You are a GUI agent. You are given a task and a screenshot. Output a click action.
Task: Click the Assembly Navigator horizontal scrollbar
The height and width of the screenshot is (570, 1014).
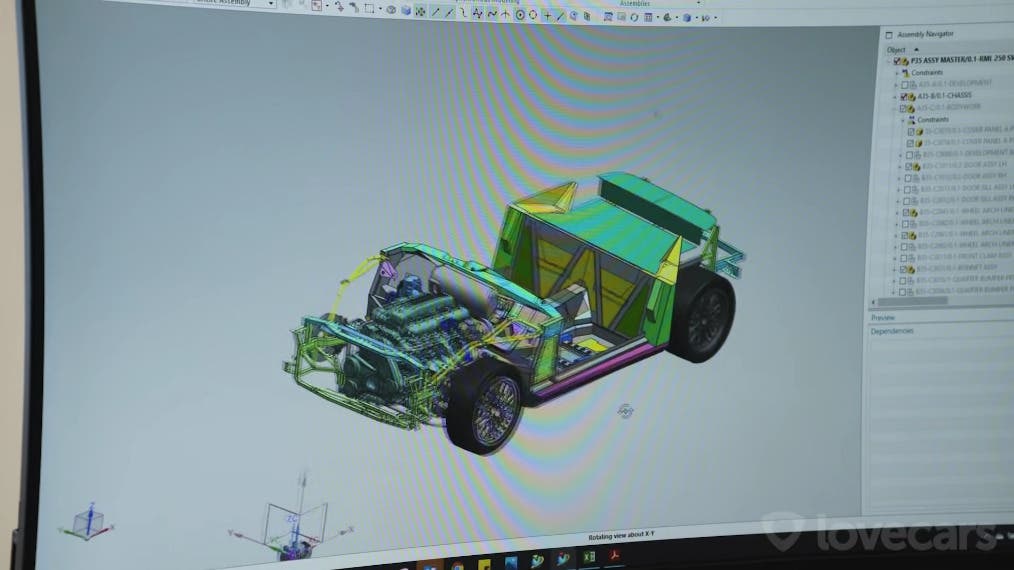click(912, 301)
